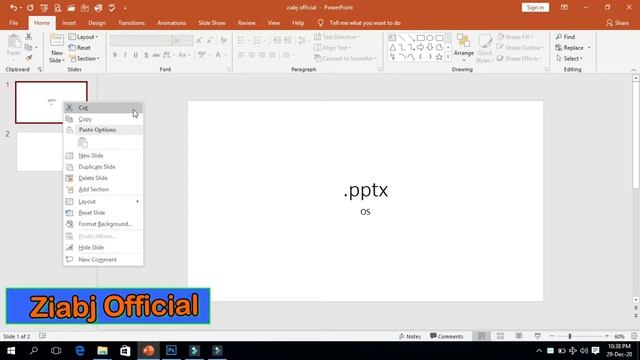
Task: Open the Animations tab
Action: (171, 23)
